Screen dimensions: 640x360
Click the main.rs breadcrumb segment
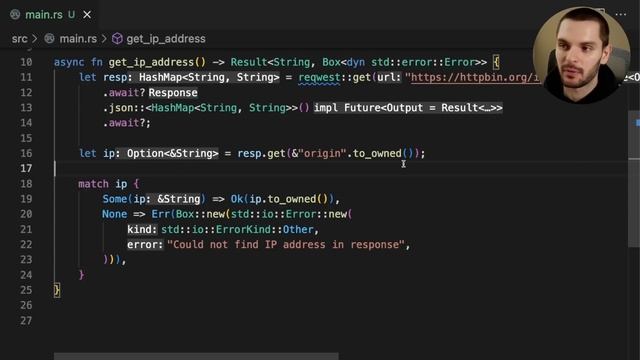click(78, 39)
